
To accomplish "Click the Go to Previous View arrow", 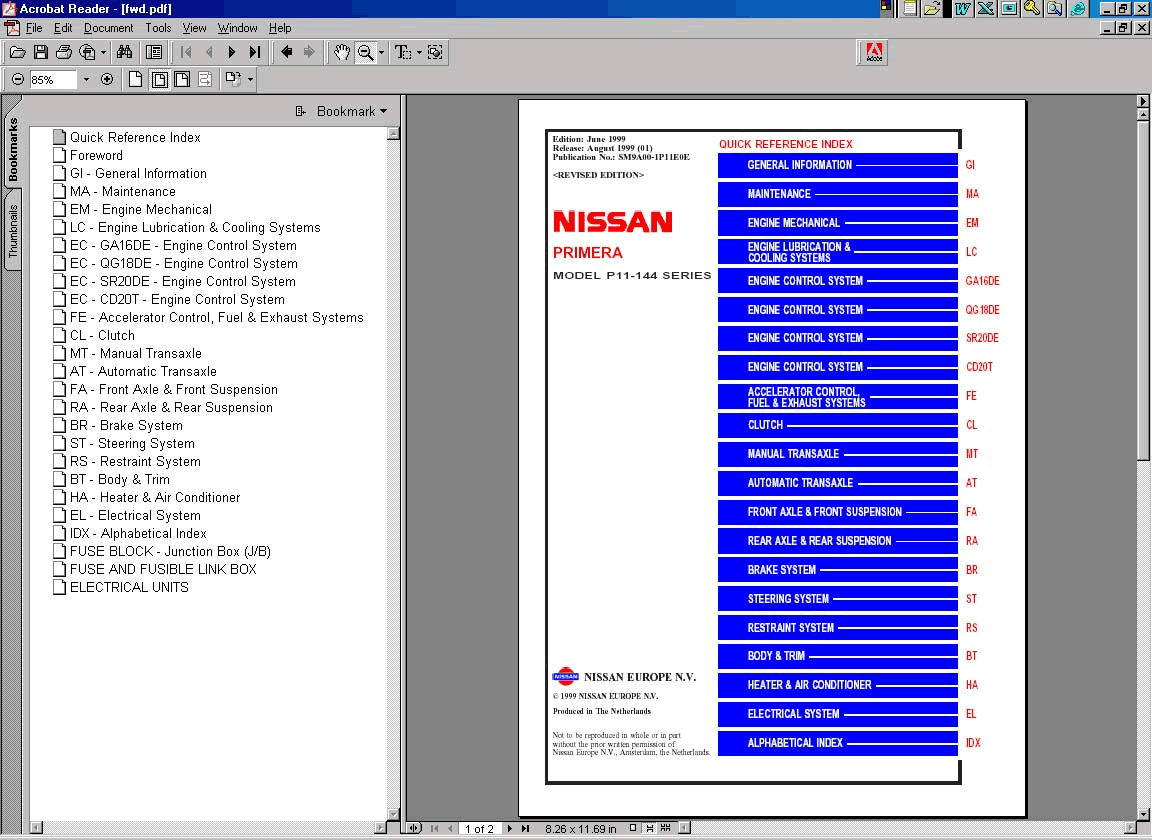I will (x=287, y=52).
